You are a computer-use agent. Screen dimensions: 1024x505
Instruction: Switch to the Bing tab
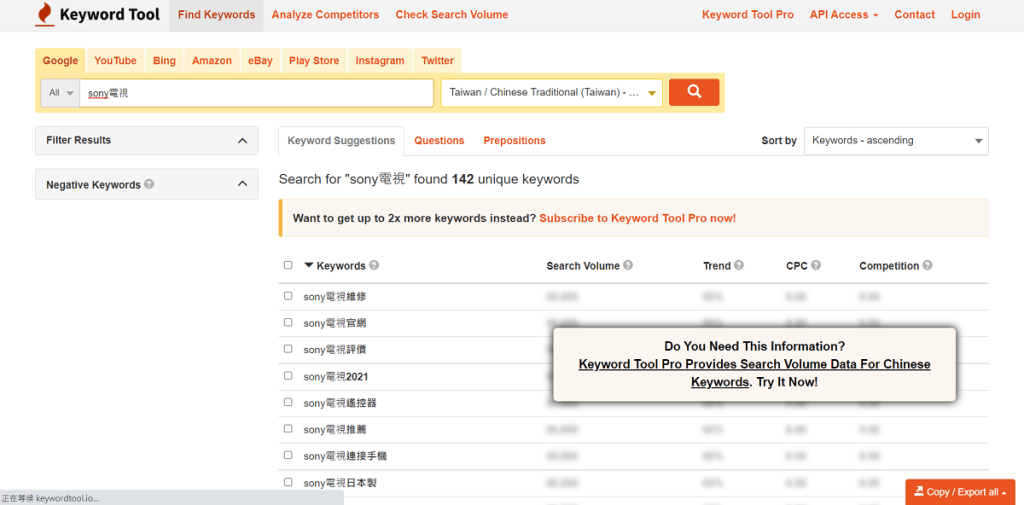click(165, 61)
